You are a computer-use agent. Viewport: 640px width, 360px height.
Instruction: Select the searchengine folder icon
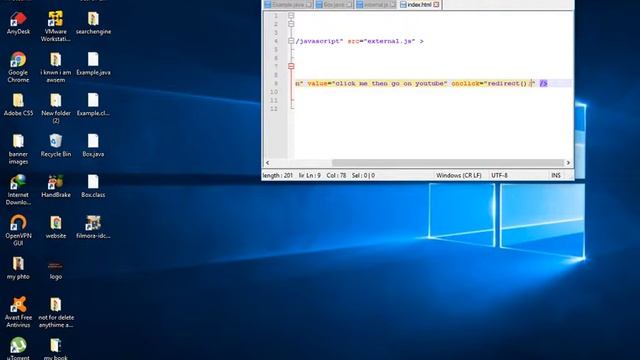click(93, 23)
